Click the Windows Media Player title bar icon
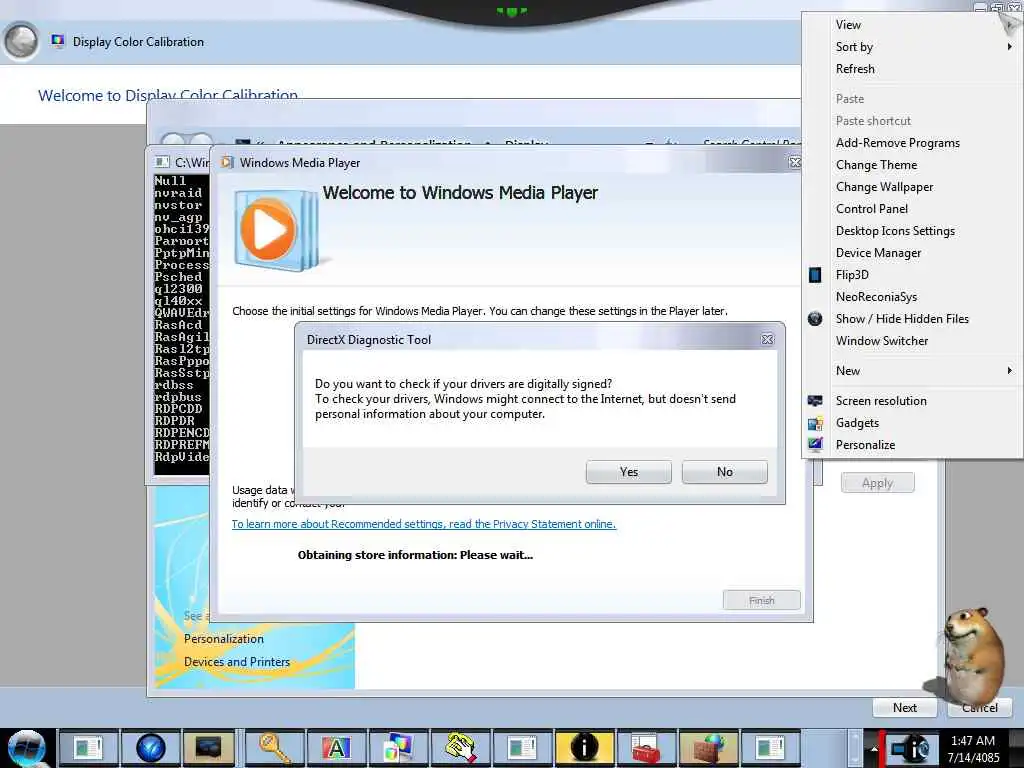1024x768 pixels. [x=227, y=163]
